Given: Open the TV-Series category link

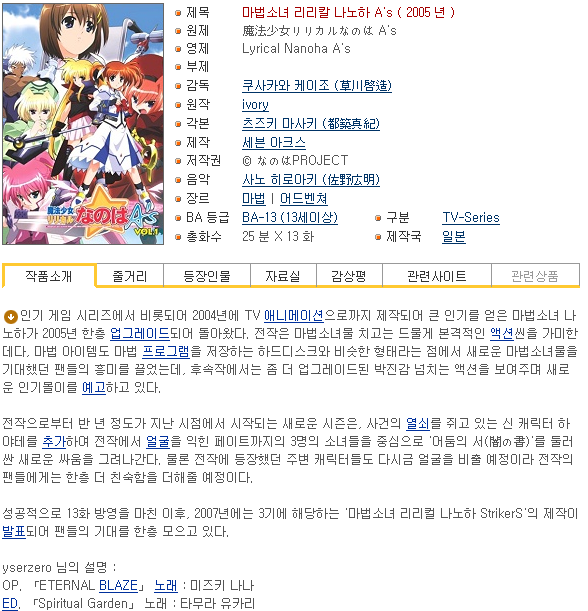Looking at the screenshot, I should point(471,217).
